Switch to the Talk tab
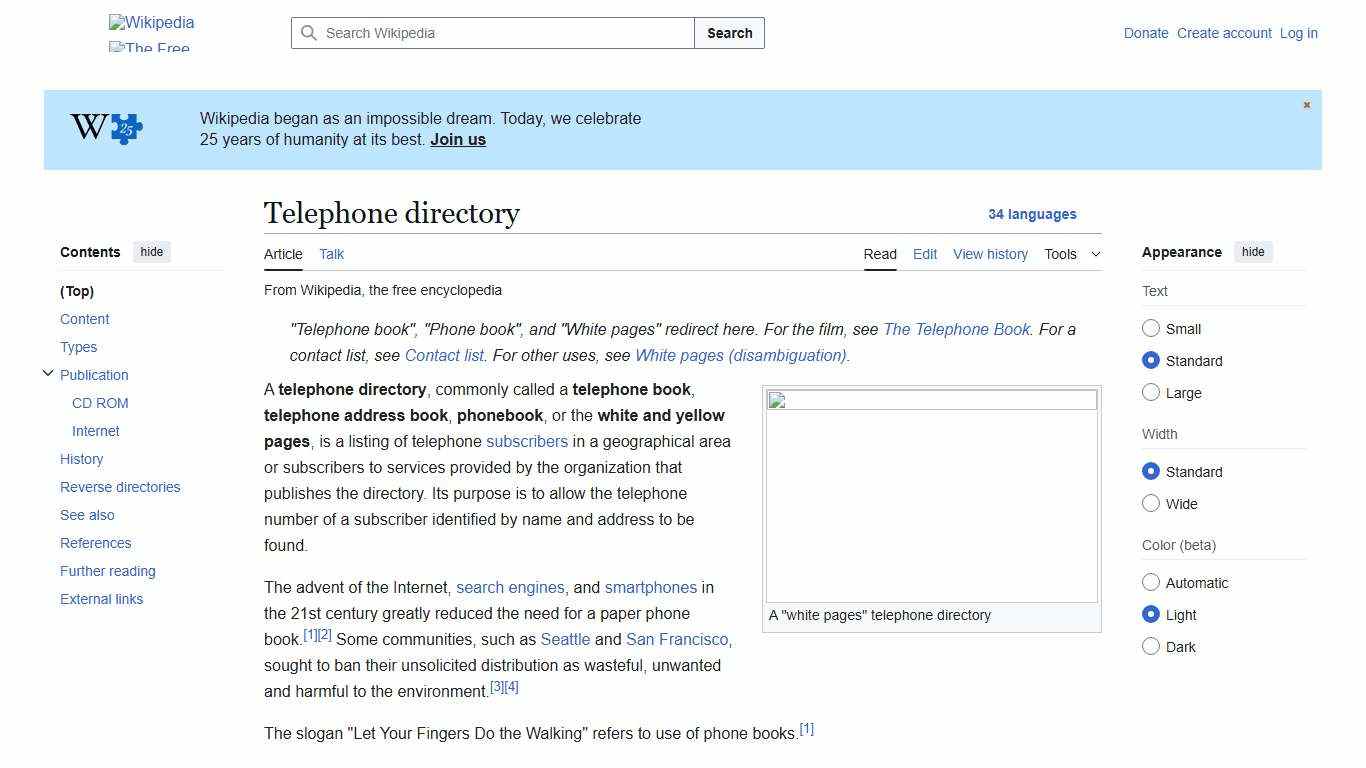 [331, 254]
